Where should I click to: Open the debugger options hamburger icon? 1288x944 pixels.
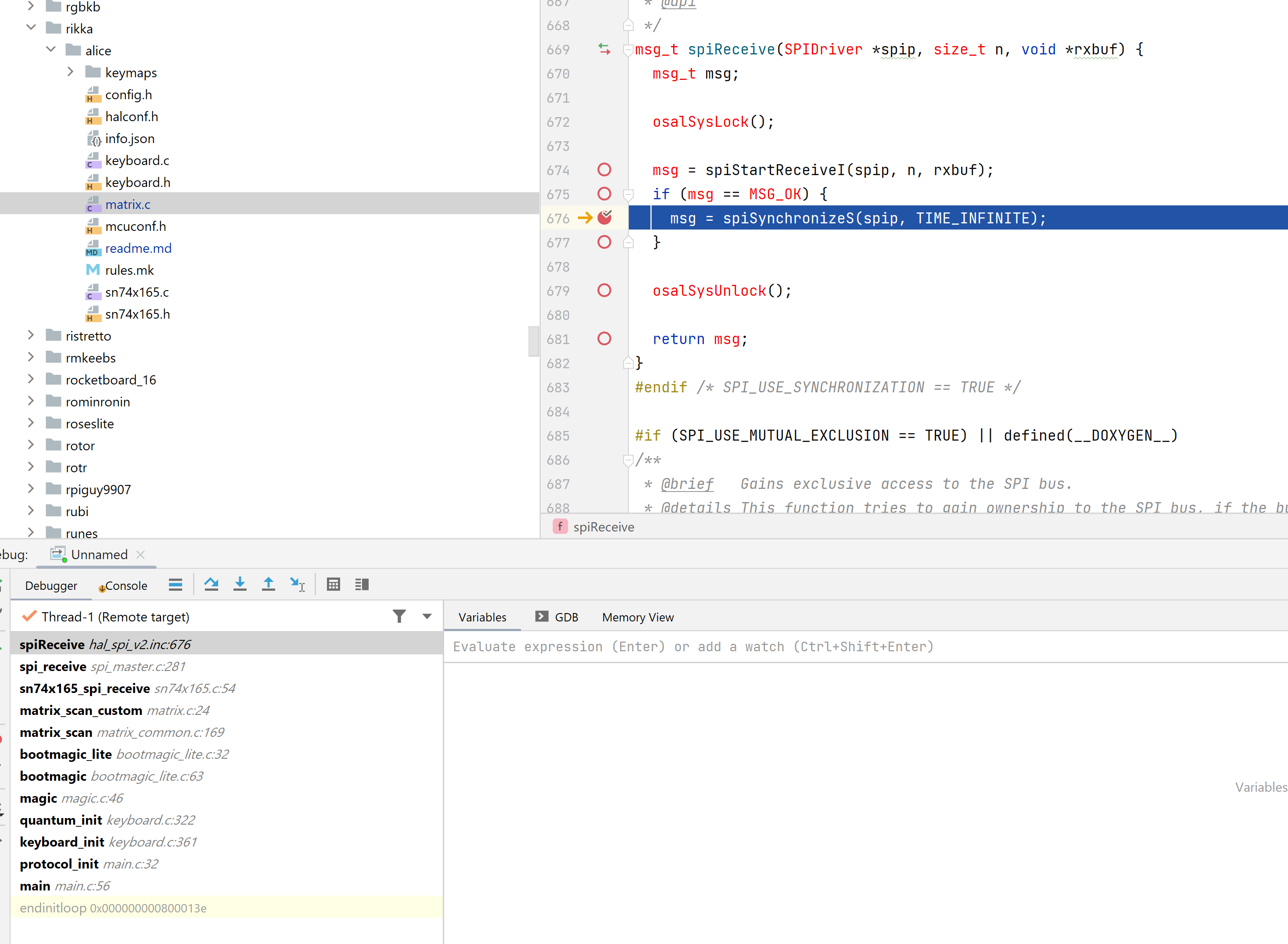tap(176, 584)
